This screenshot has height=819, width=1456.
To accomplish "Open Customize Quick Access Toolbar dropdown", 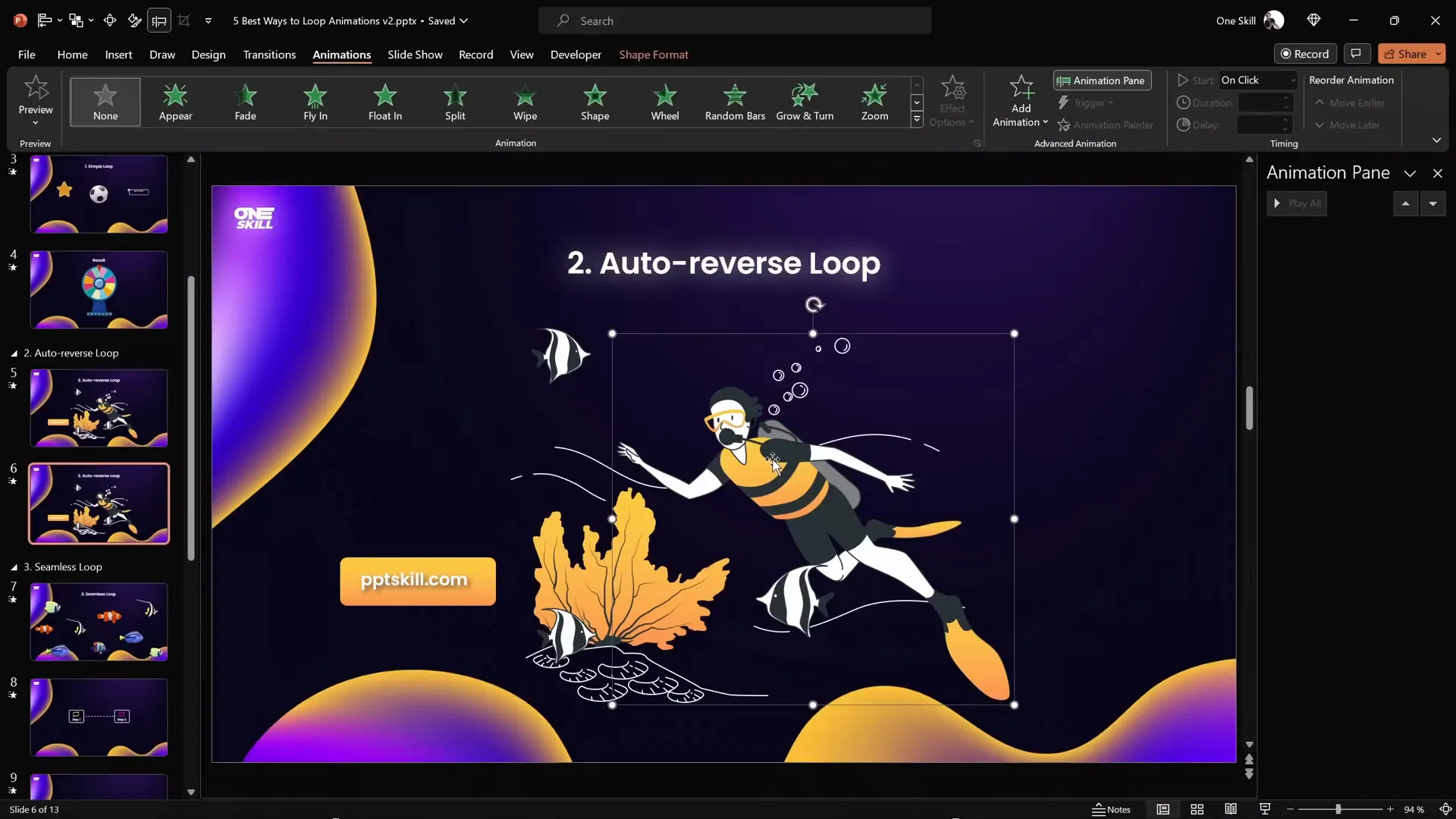I will click(x=208, y=20).
